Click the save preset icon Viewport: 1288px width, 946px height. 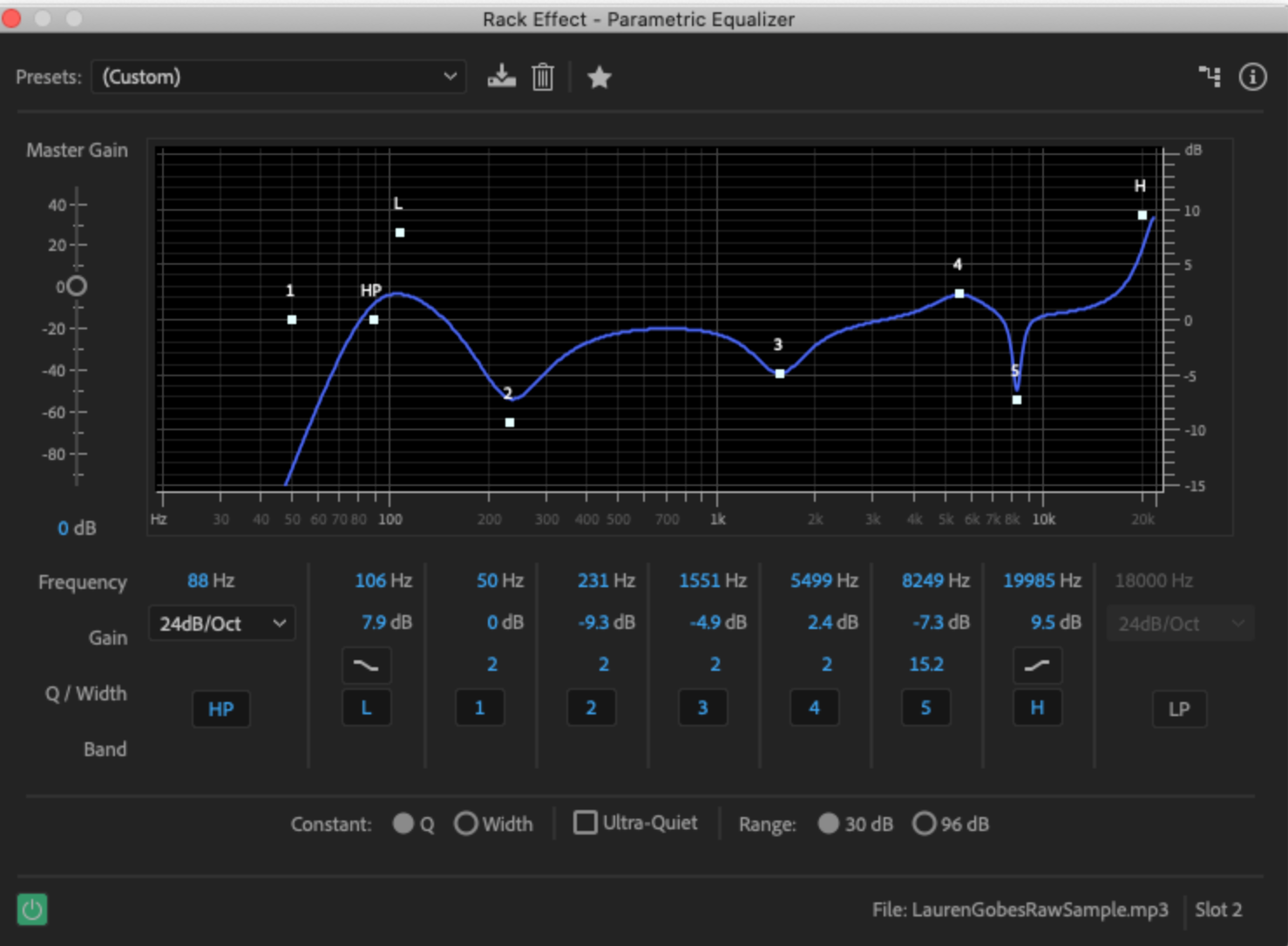click(501, 77)
